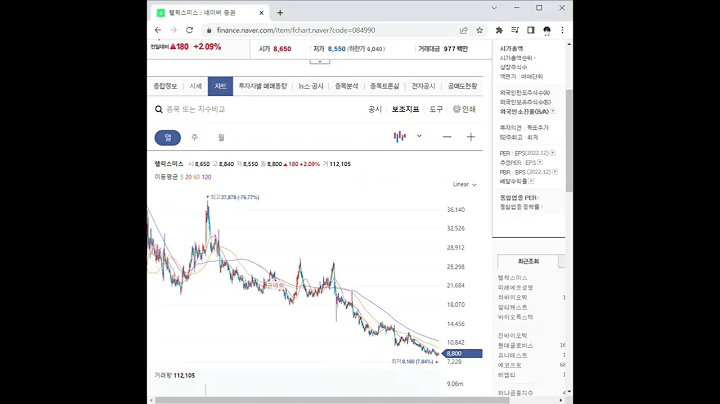Toggle the 20-day moving average line
This screenshot has width=720, height=404.
pyautogui.click(x=188, y=177)
